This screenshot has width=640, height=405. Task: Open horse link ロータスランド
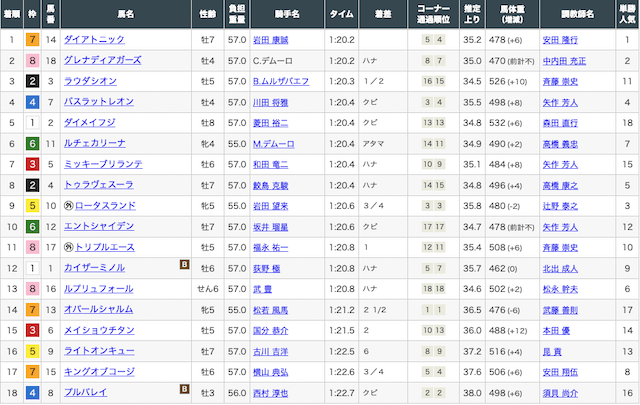(105, 206)
